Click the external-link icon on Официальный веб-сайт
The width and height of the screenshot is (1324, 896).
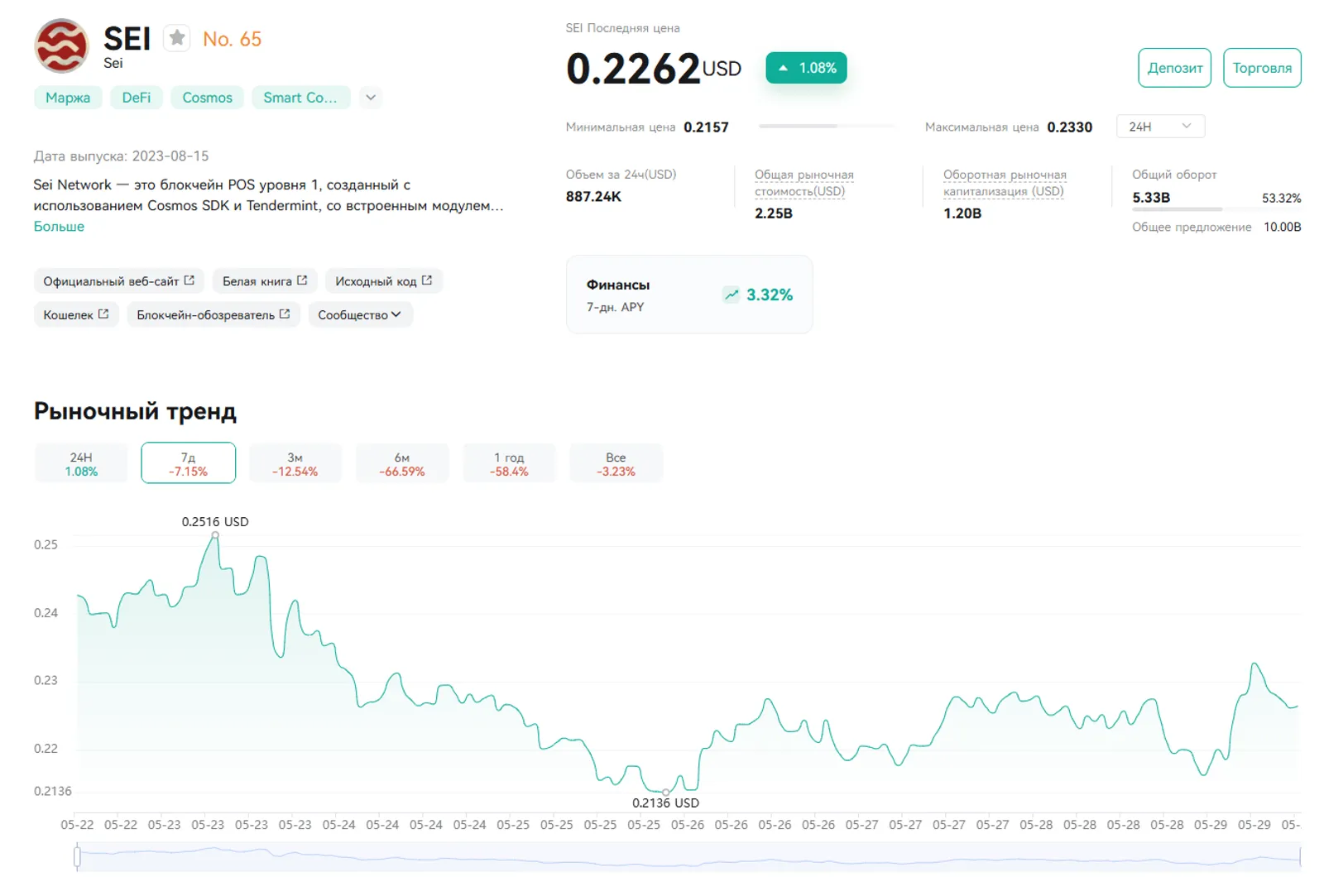[x=189, y=280]
